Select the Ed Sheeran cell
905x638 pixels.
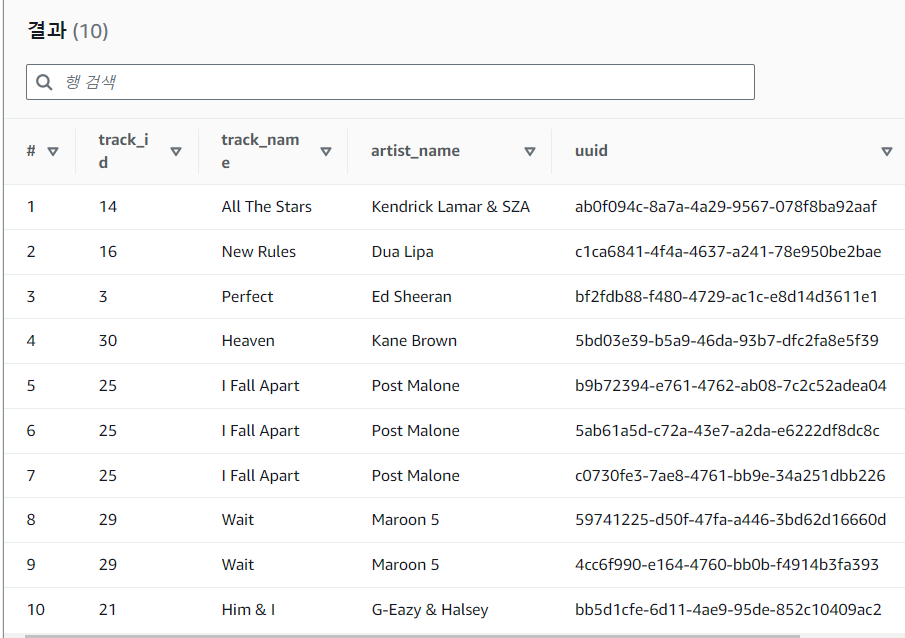(412, 297)
